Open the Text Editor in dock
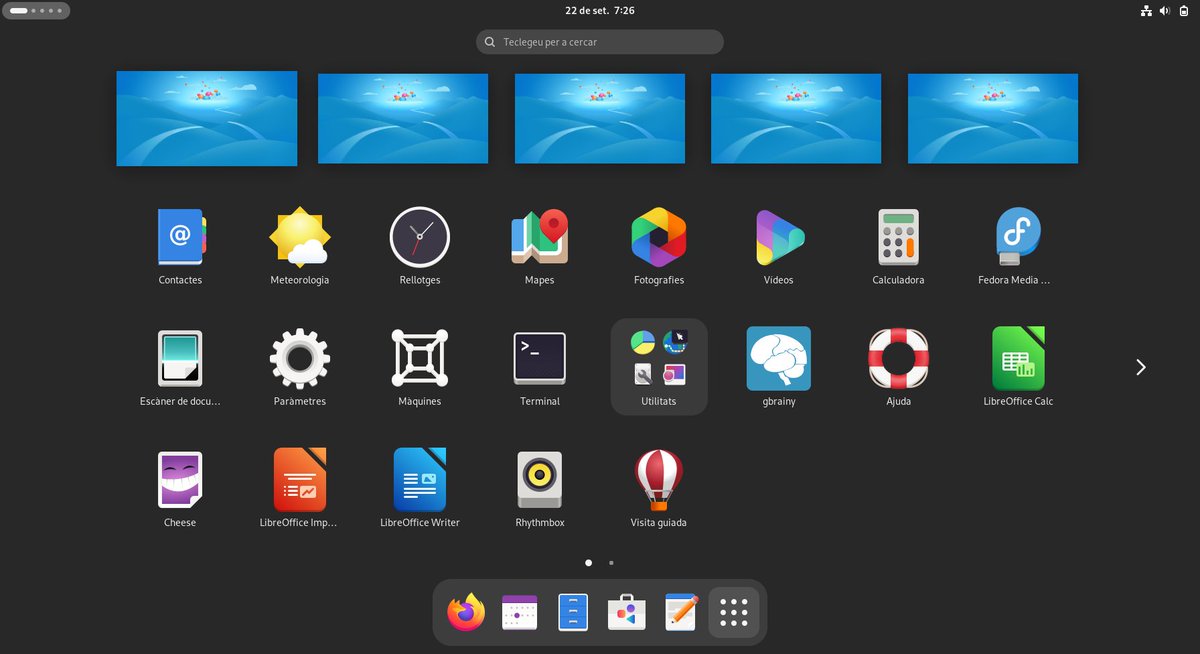 [680, 612]
